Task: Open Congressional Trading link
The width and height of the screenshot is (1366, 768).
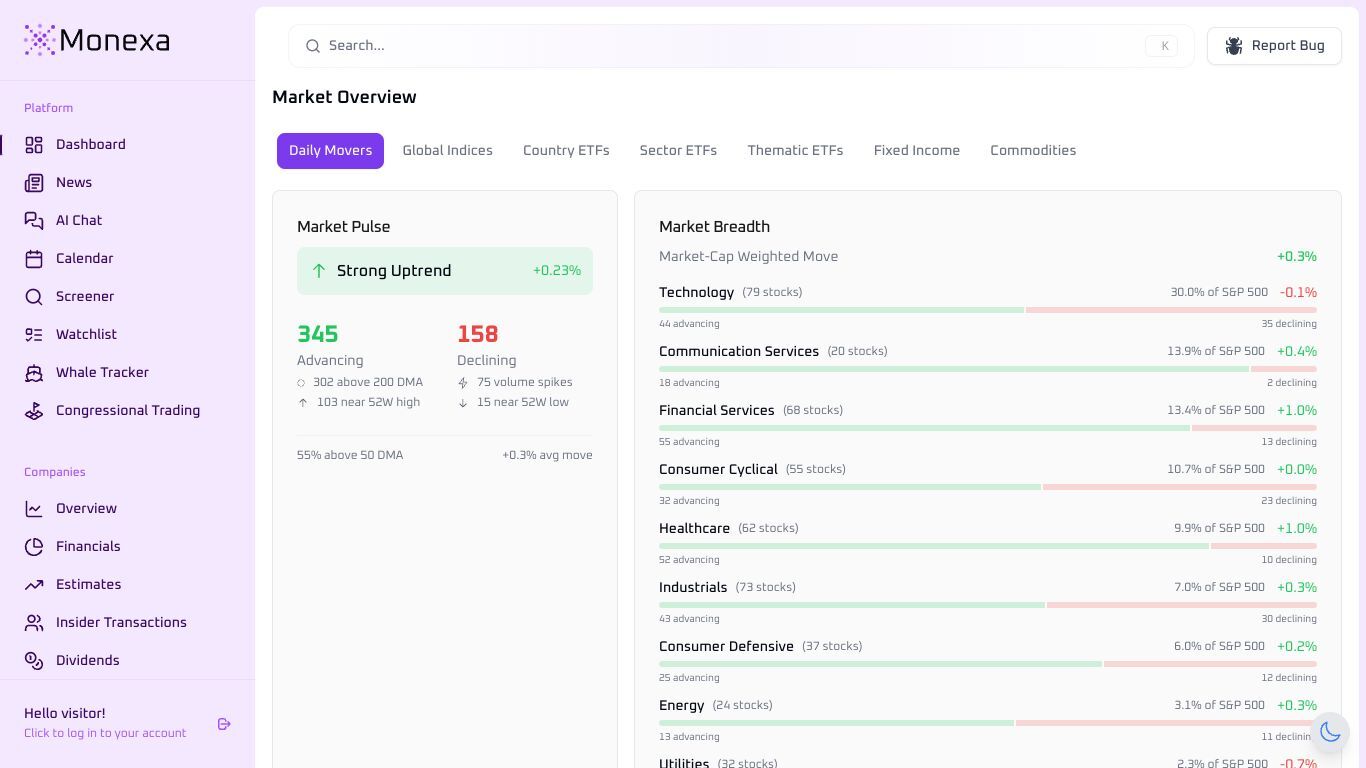Action: click(128, 411)
